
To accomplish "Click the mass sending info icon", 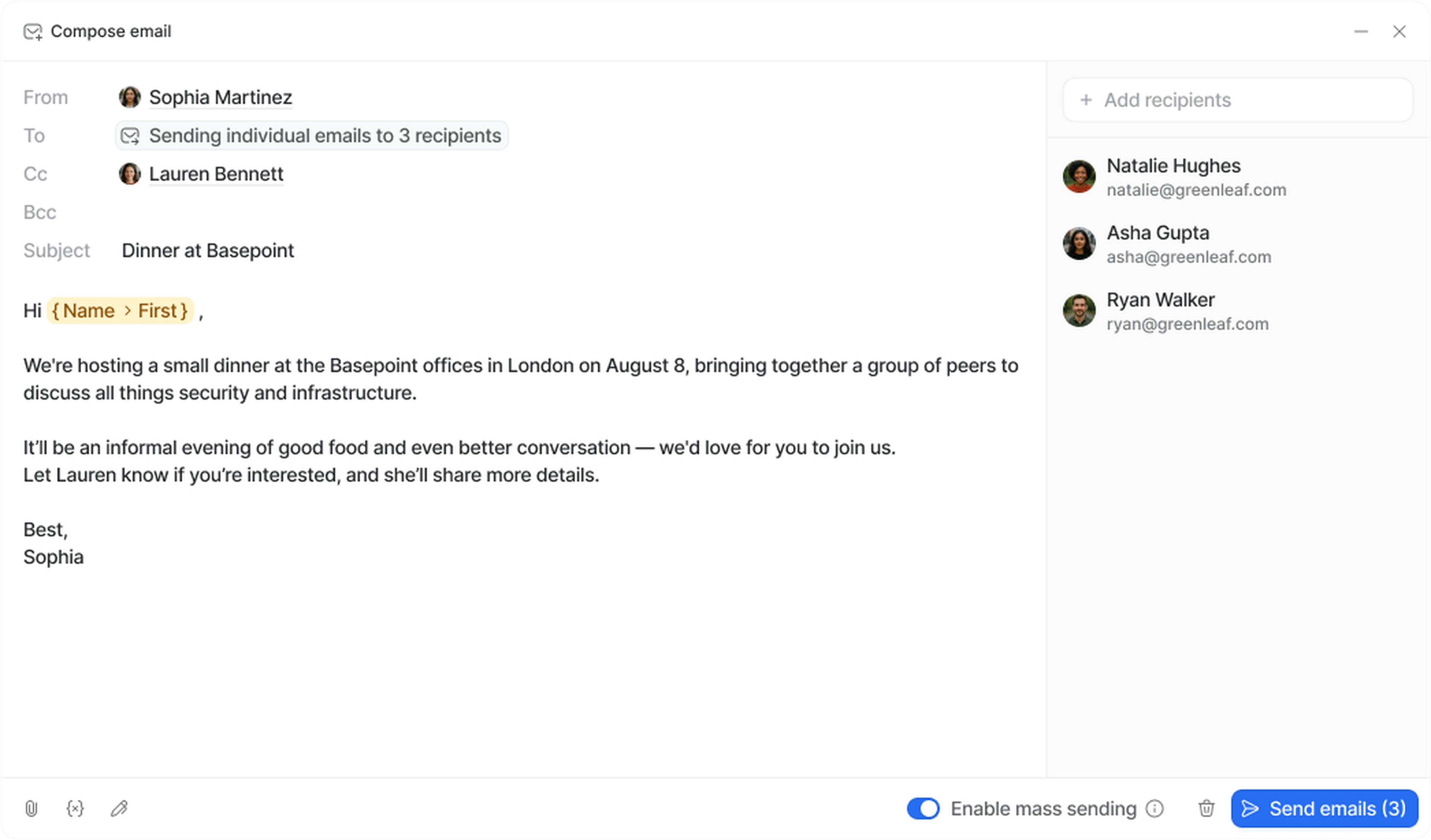I will [1154, 808].
